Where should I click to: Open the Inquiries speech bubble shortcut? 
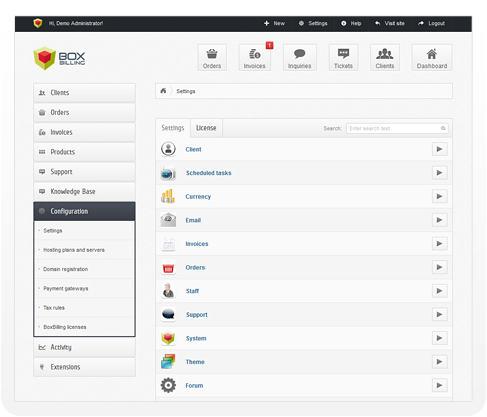click(300, 57)
